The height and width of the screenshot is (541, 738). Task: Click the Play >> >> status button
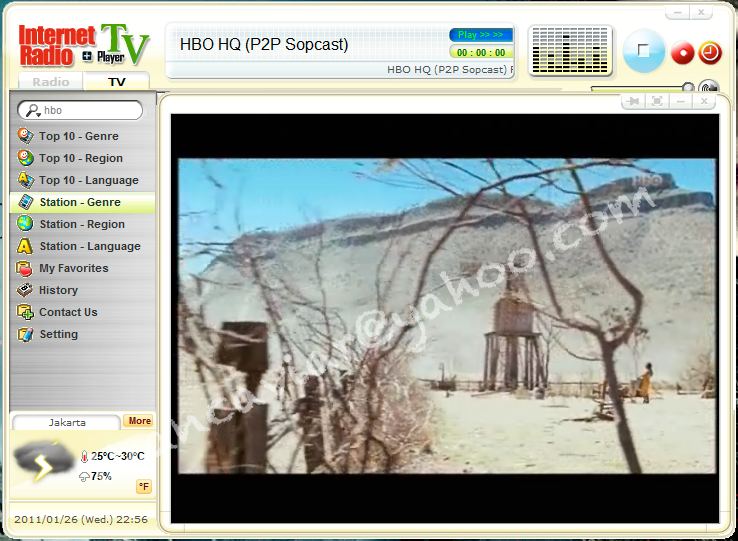coord(481,35)
